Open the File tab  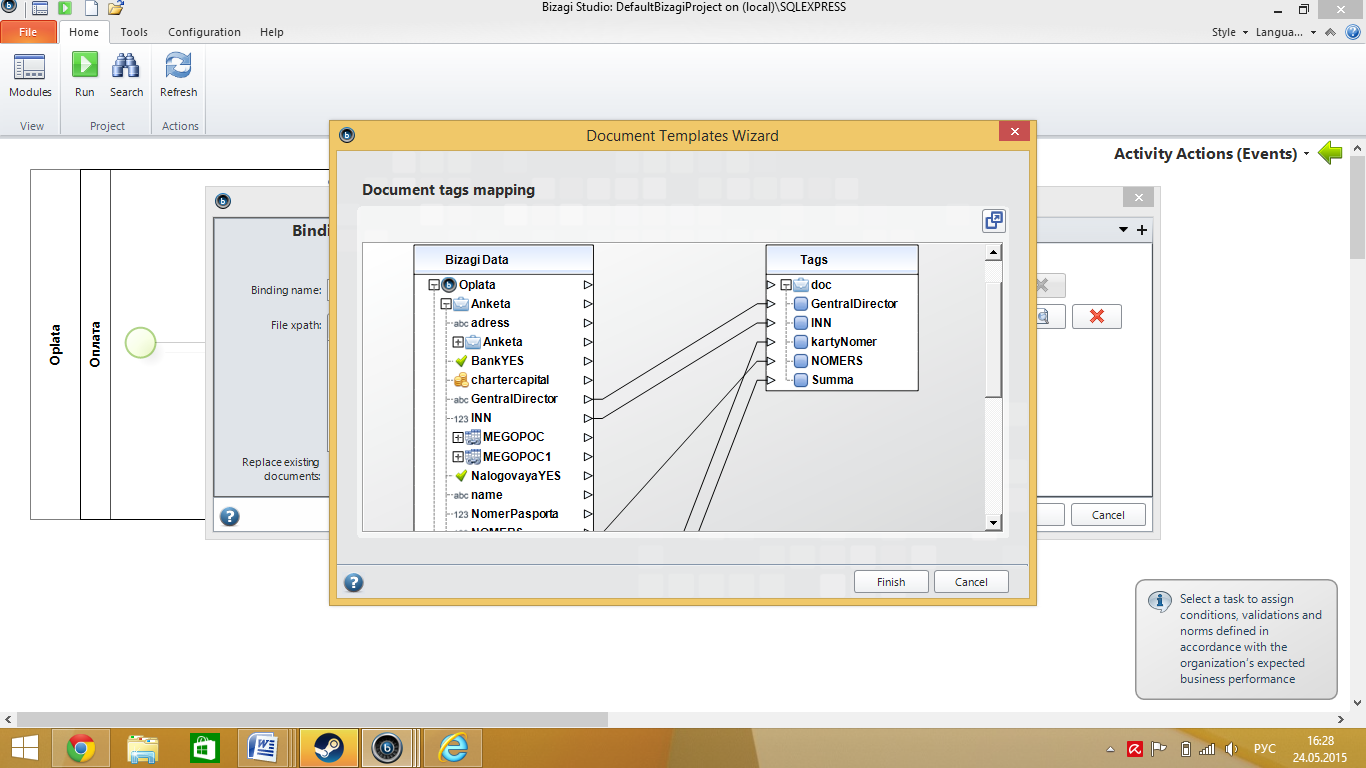tap(28, 32)
